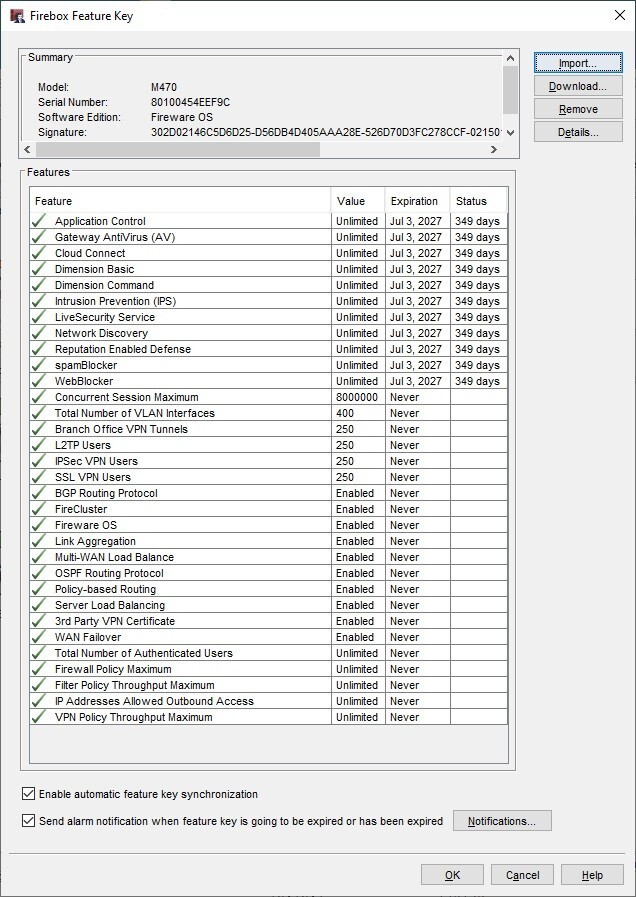This screenshot has height=897, width=636.
Task: Open the Notifications... settings
Action: click(502, 821)
